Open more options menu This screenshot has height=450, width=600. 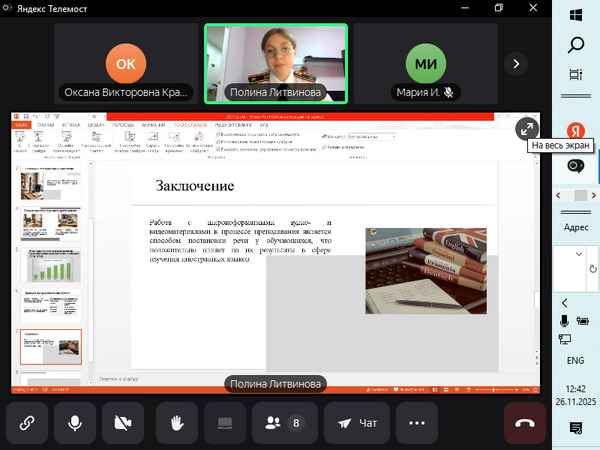[x=417, y=423]
